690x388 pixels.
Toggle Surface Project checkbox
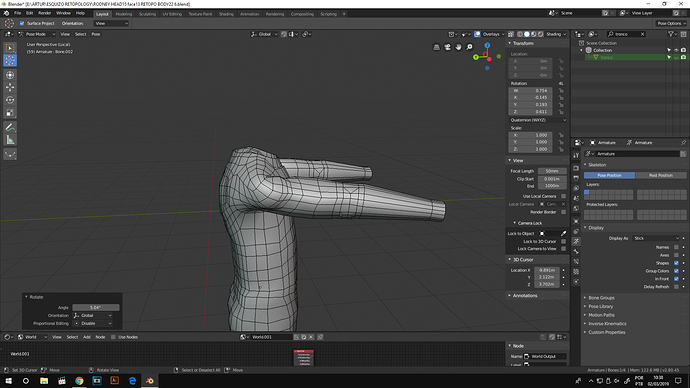pyautogui.click(x=22, y=23)
